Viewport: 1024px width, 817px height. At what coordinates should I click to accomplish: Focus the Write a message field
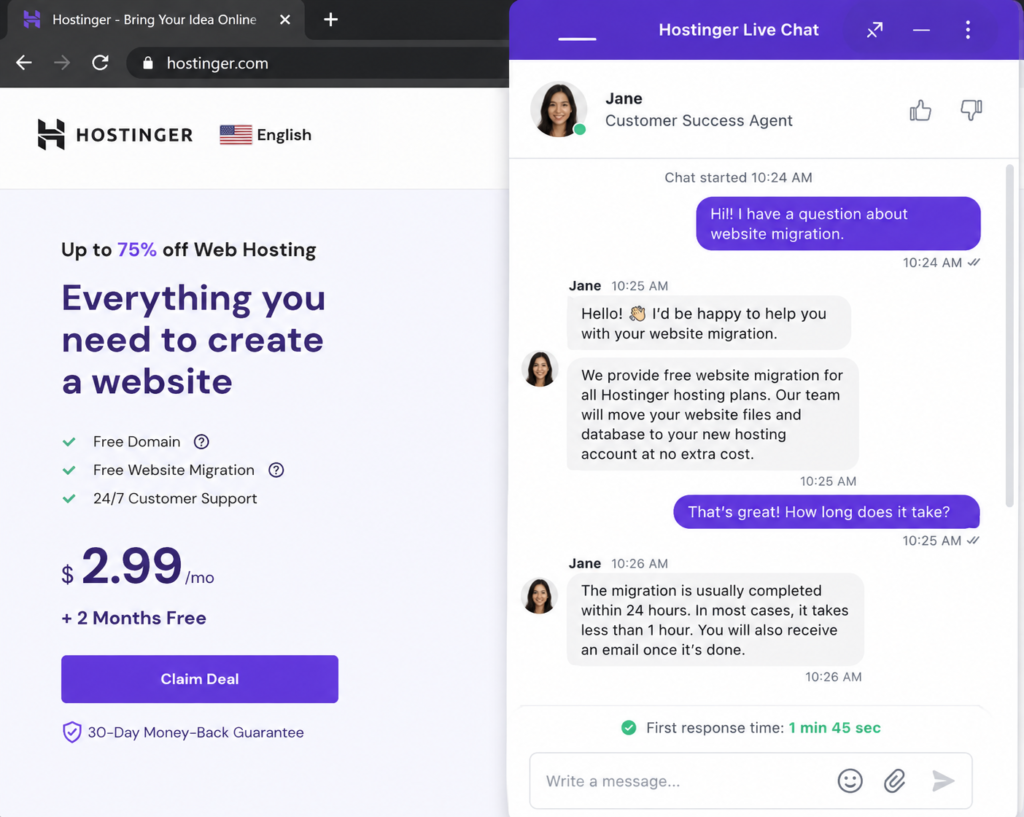point(679,780)
